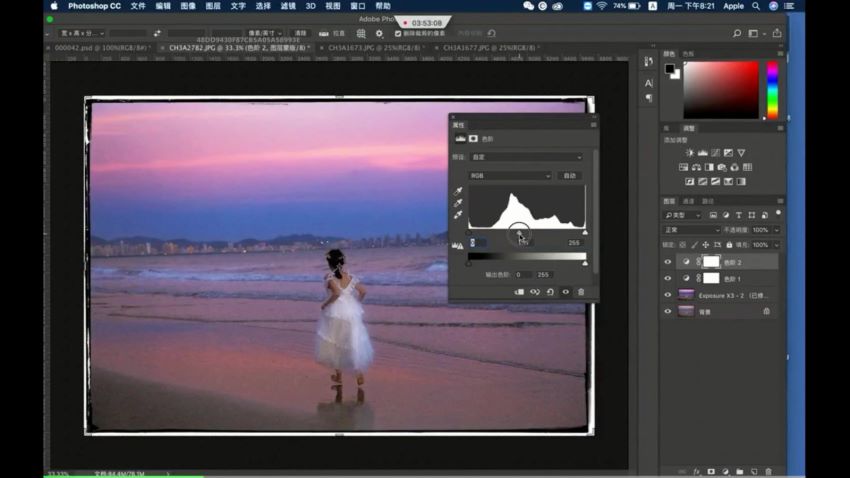The width and height of the screenshot is (850, 478).
Task: Add a Channel Mixer adjustment
Action: pos(735,167)
